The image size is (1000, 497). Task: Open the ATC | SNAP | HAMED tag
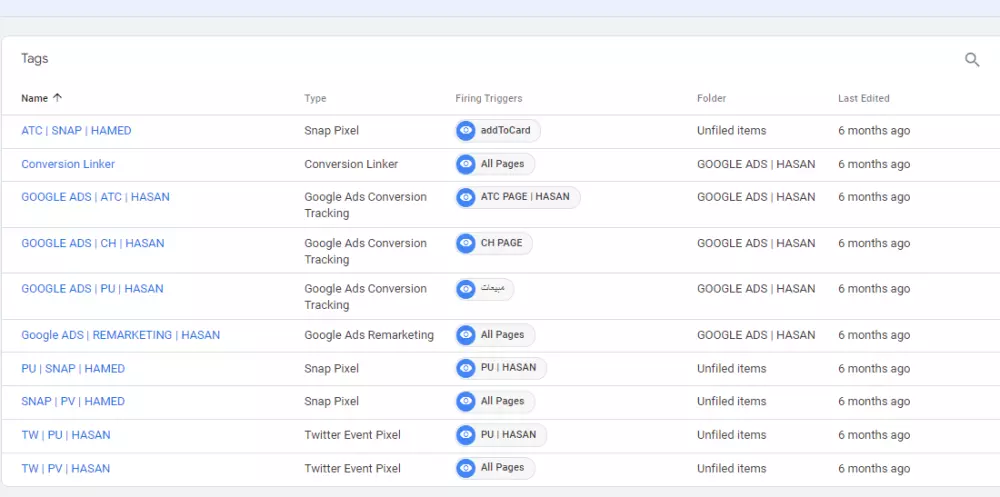(x=76, y=131)
